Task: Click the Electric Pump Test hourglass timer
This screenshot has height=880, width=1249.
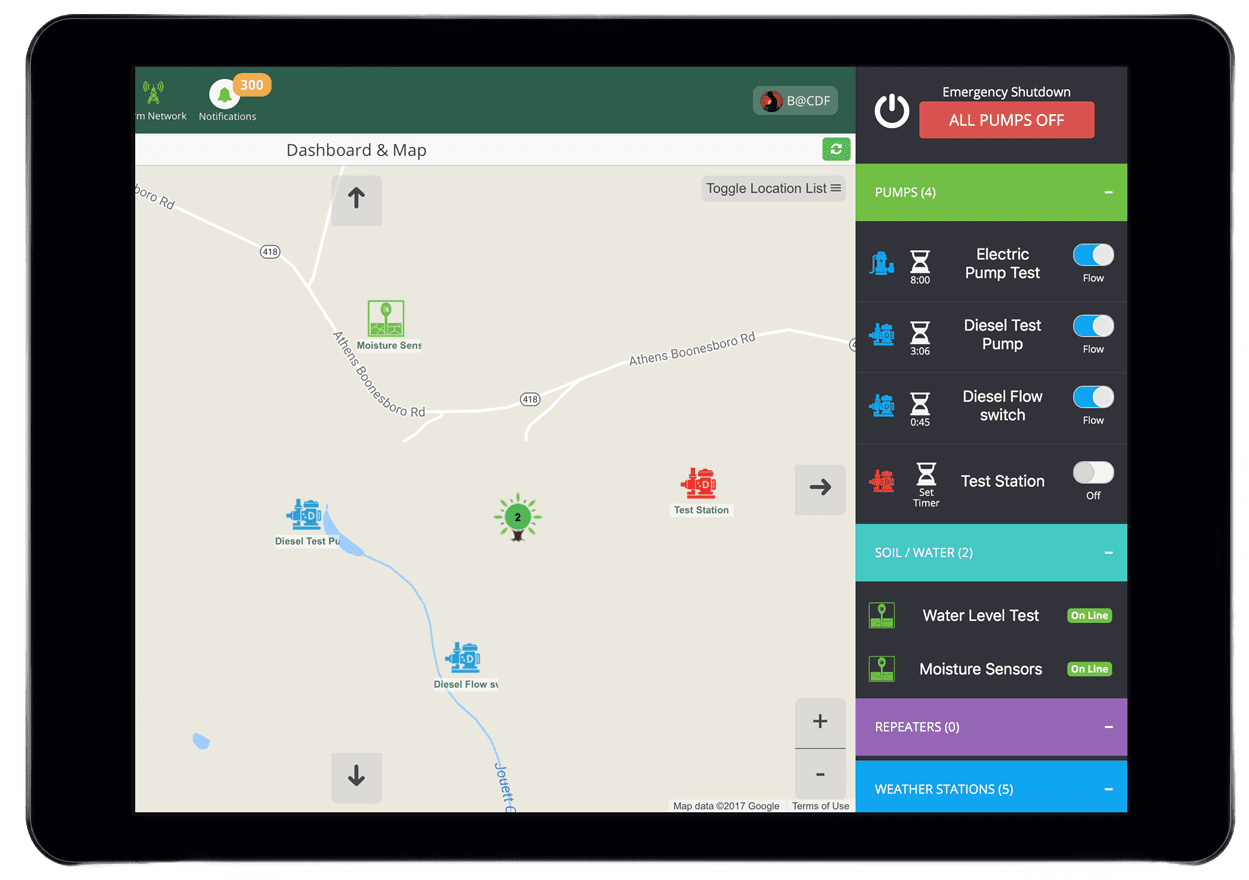Action: [x=920, y=262]
